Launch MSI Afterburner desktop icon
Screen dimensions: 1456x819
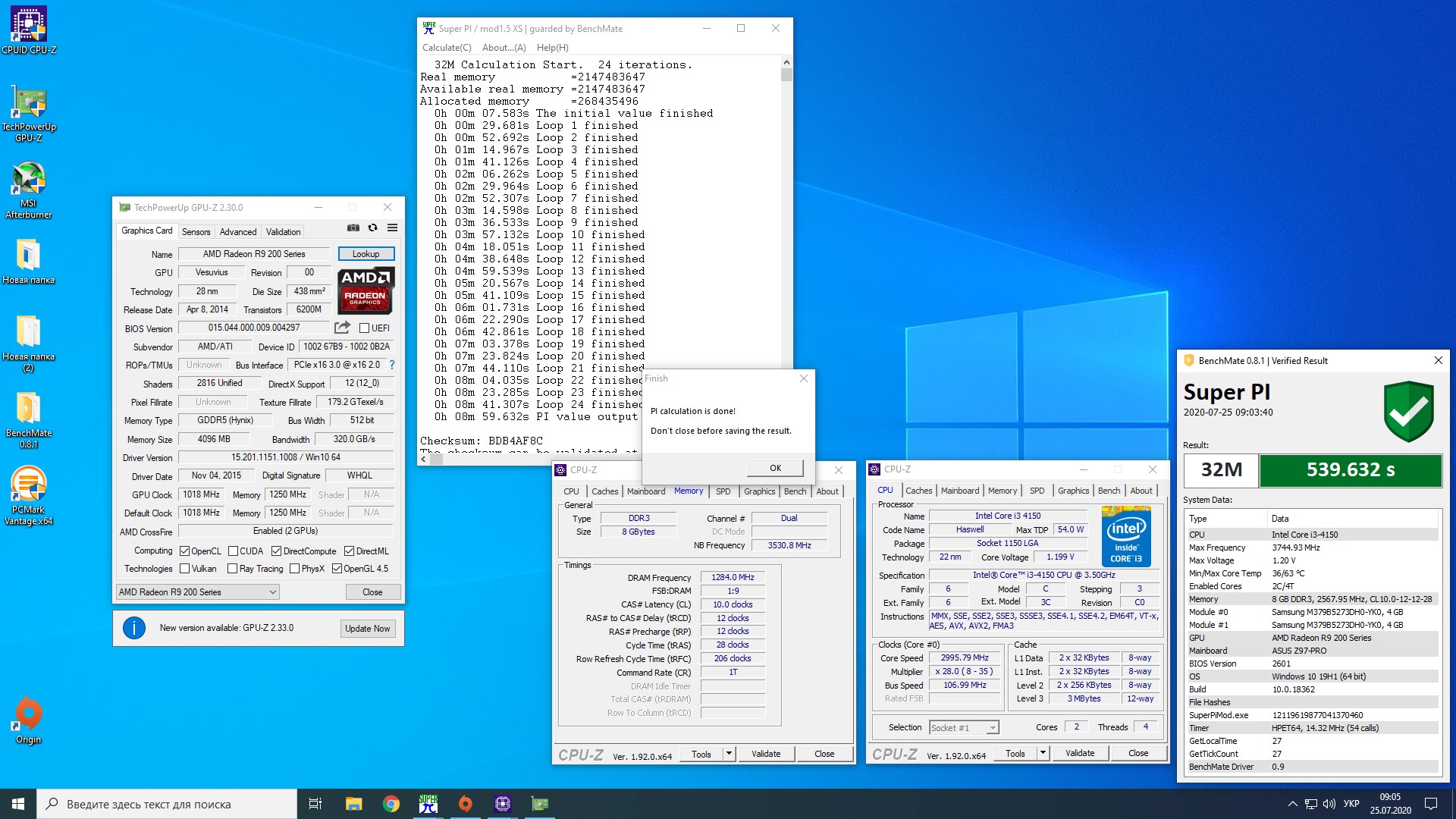(29, 190)
